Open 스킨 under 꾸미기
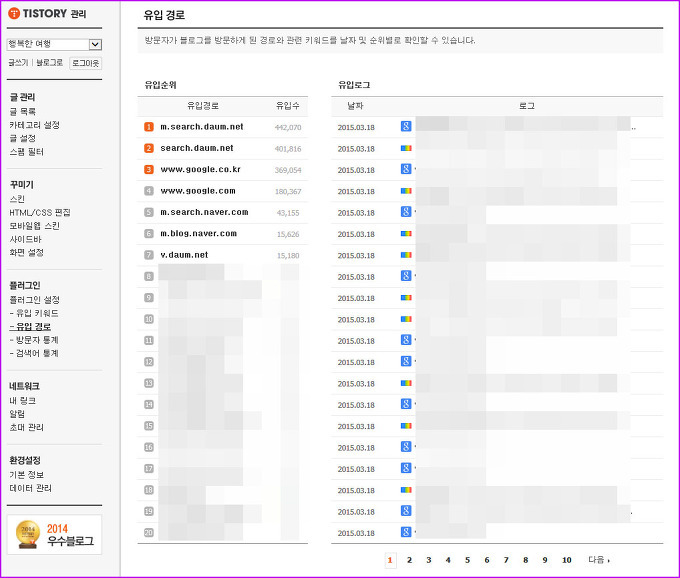 pos(17,199)
